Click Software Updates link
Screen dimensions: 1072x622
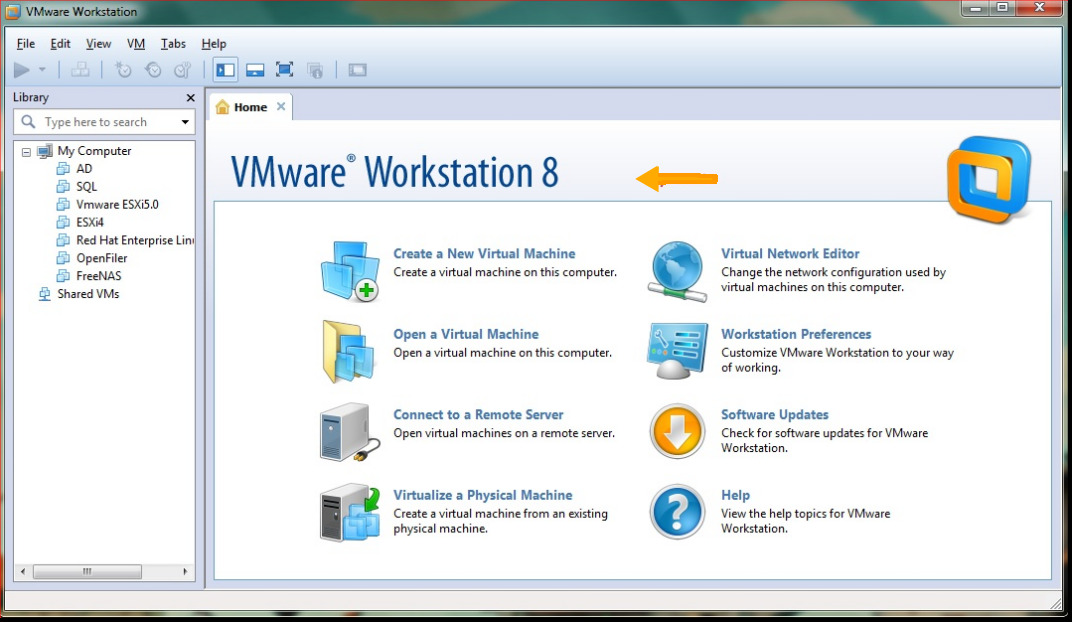click(775, 415)
